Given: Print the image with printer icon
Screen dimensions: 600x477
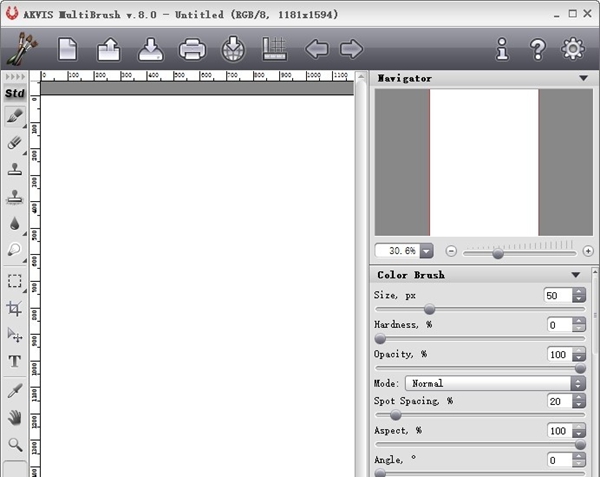Looking at the screenshot, I should [x=192, y=49].
